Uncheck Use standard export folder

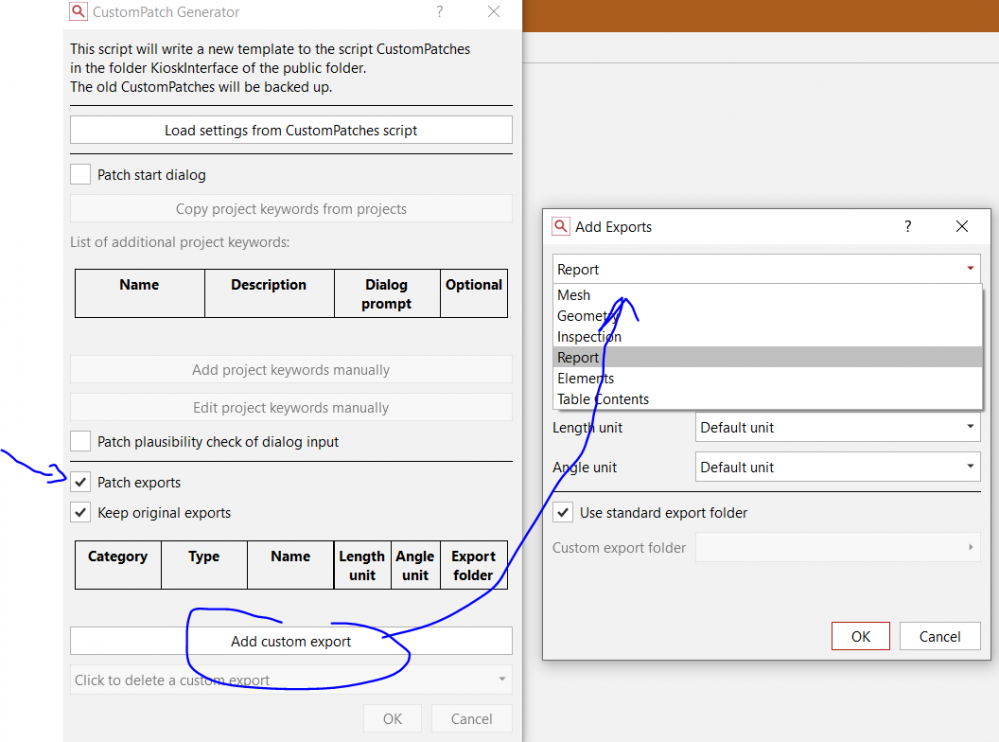(x=563, y=513)
